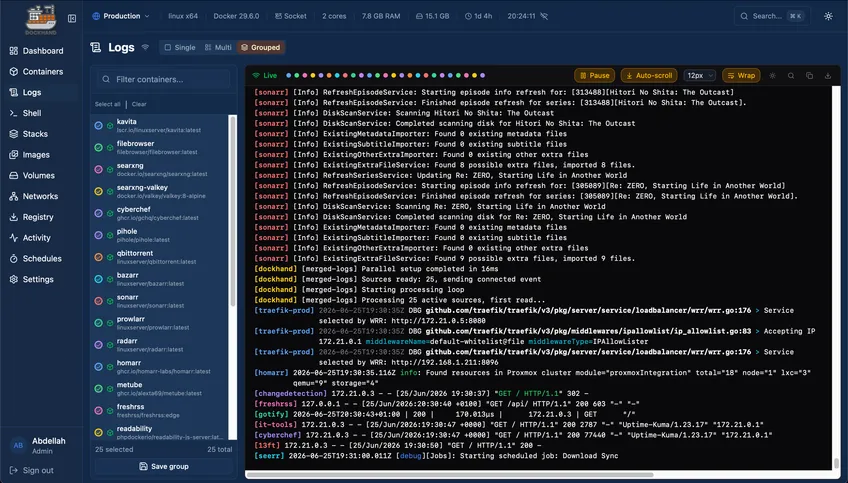848x483 pixels.
Task: Open Registry from the sidebar
Action: [36, 217]
